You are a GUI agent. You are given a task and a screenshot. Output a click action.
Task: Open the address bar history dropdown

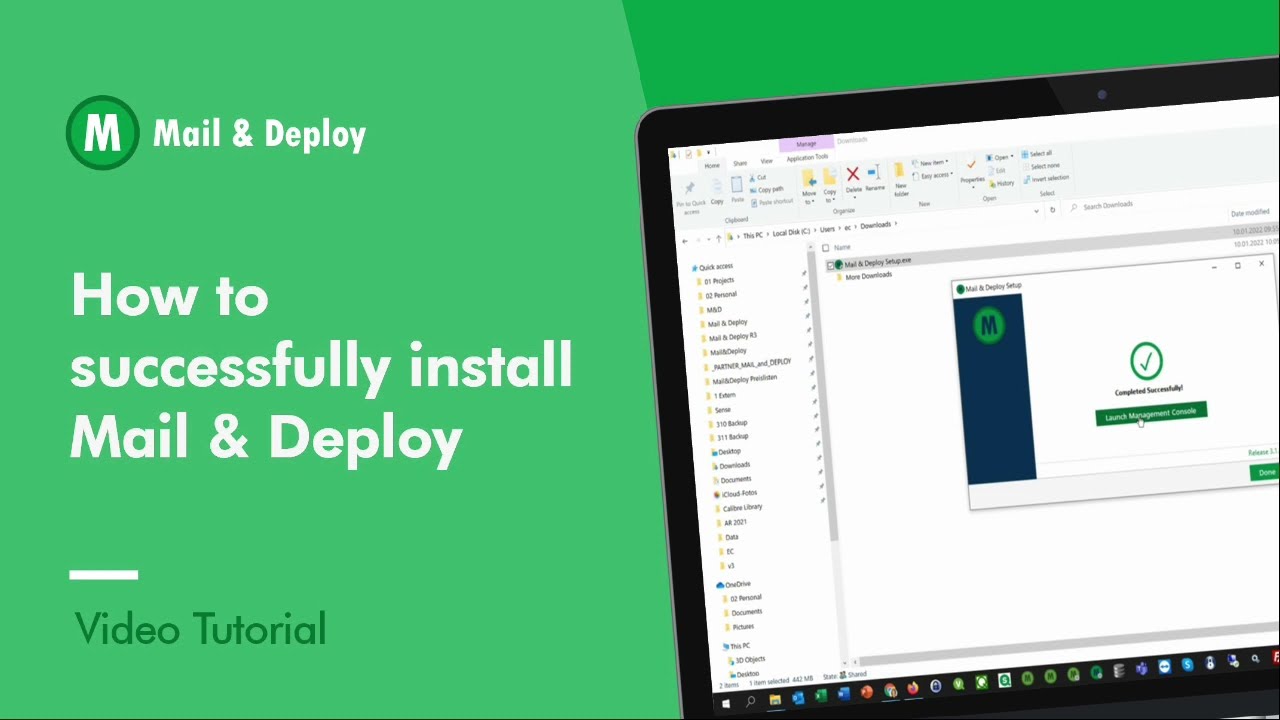point(1035,212)
